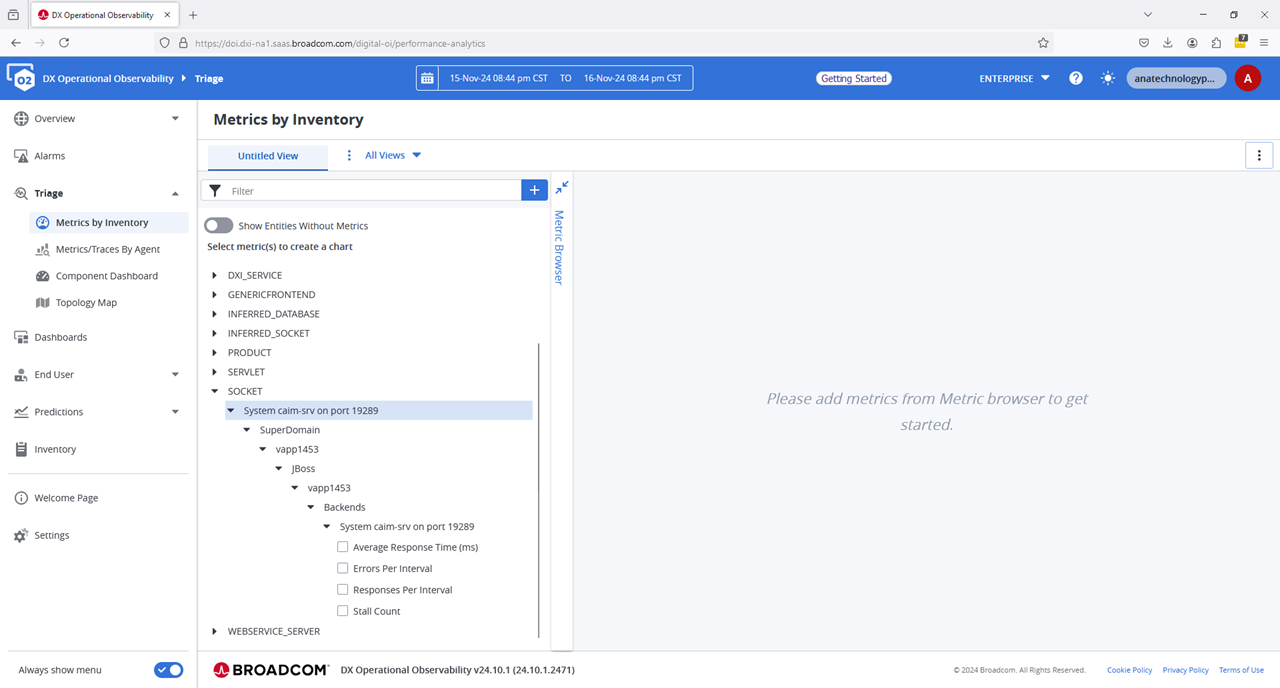The height and width of the screenshot is (688, 1280).
Task: Open the three-dot menu at top right
Action: point(1259,155)
